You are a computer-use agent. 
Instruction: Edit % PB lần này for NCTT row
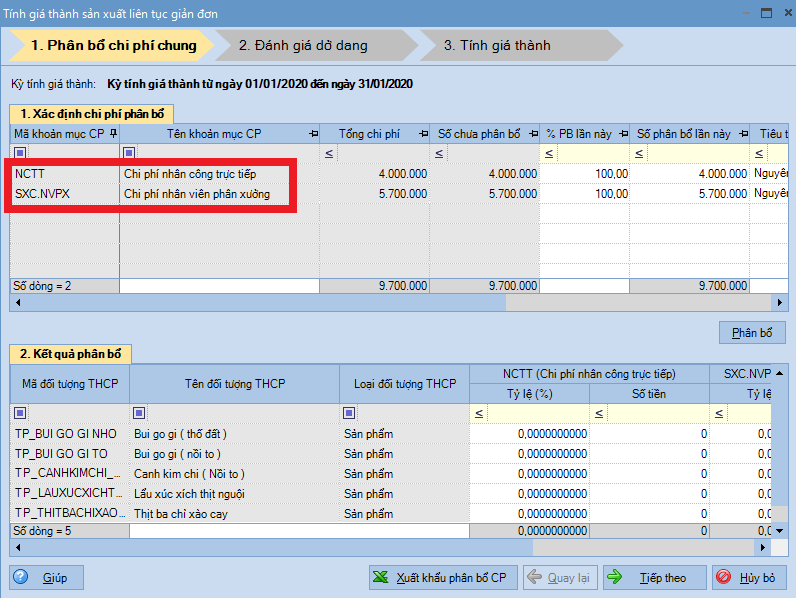pyautogui.click(x=585, y=173)
